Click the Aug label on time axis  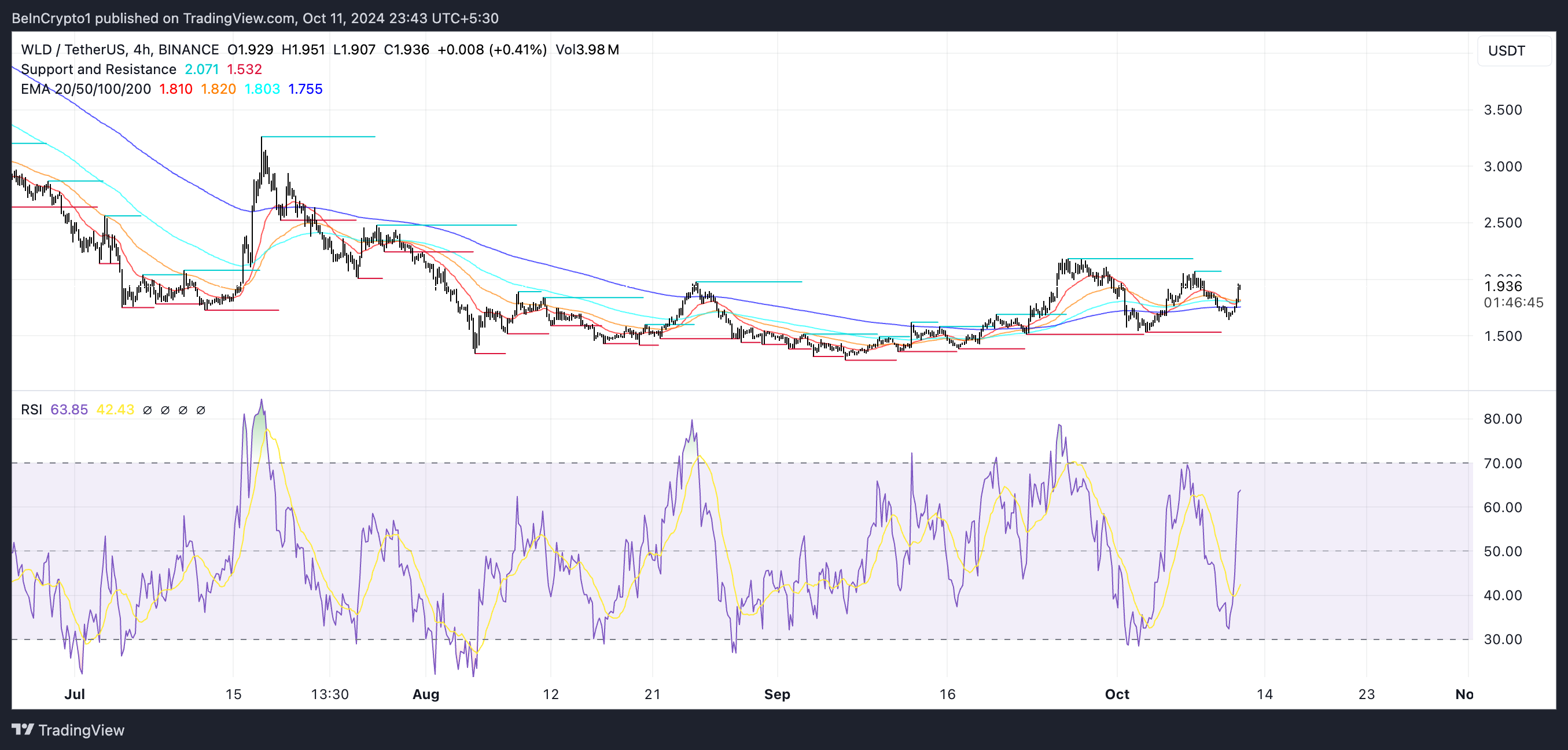425,694
